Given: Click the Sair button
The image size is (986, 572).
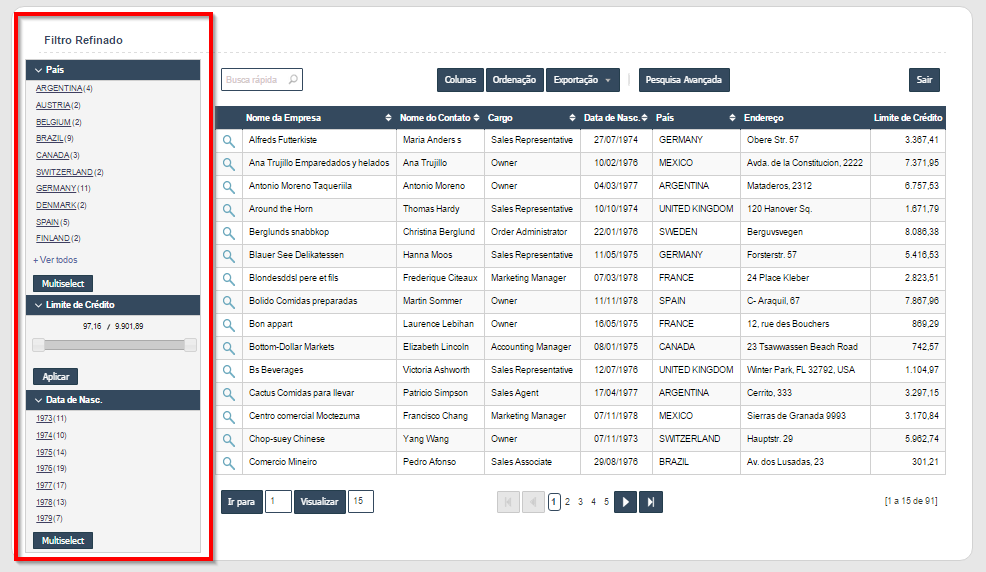Looking at the screenshot, I should pos(924,80).
